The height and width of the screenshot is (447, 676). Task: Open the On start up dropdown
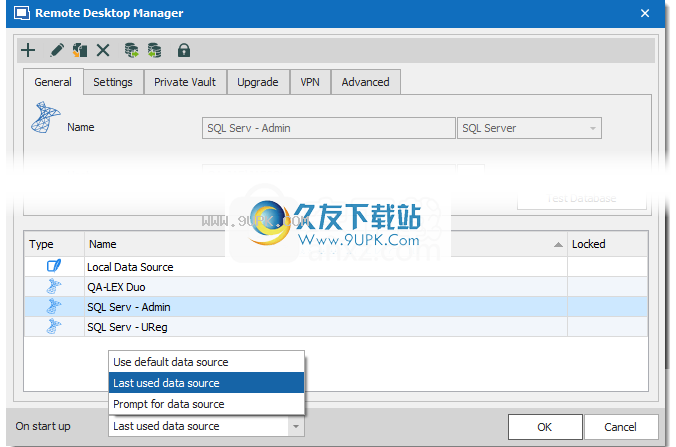[207, 426]
